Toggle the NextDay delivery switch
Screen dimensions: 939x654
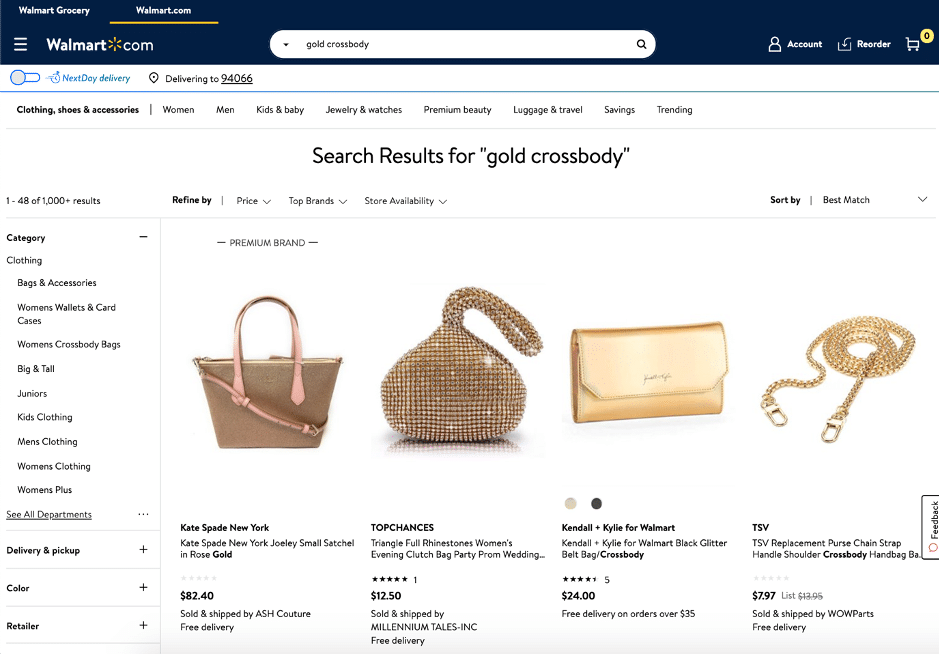coord(25,77)
